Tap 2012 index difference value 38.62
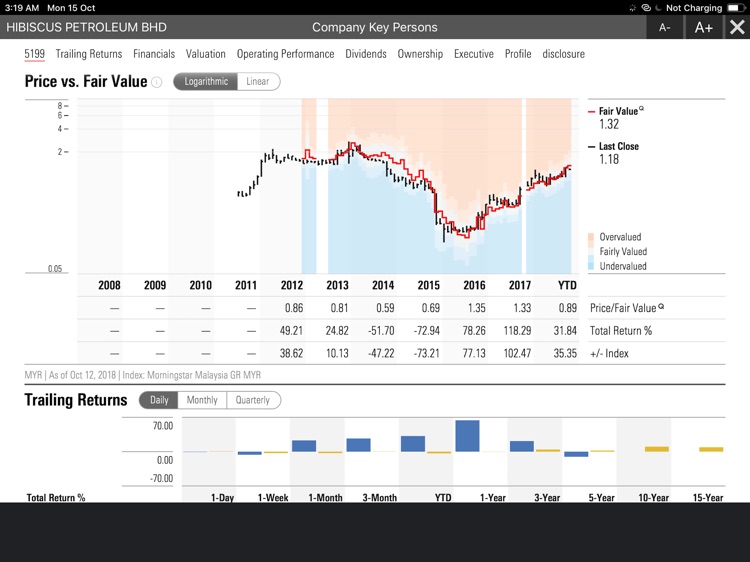750x562 pixels. click(291, 353)
